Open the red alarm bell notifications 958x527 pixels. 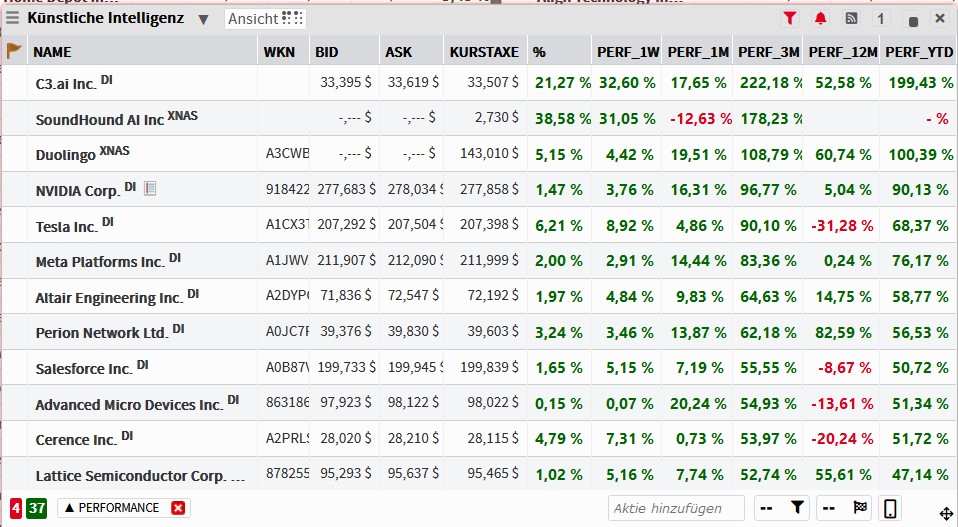[x=820, y=18]
